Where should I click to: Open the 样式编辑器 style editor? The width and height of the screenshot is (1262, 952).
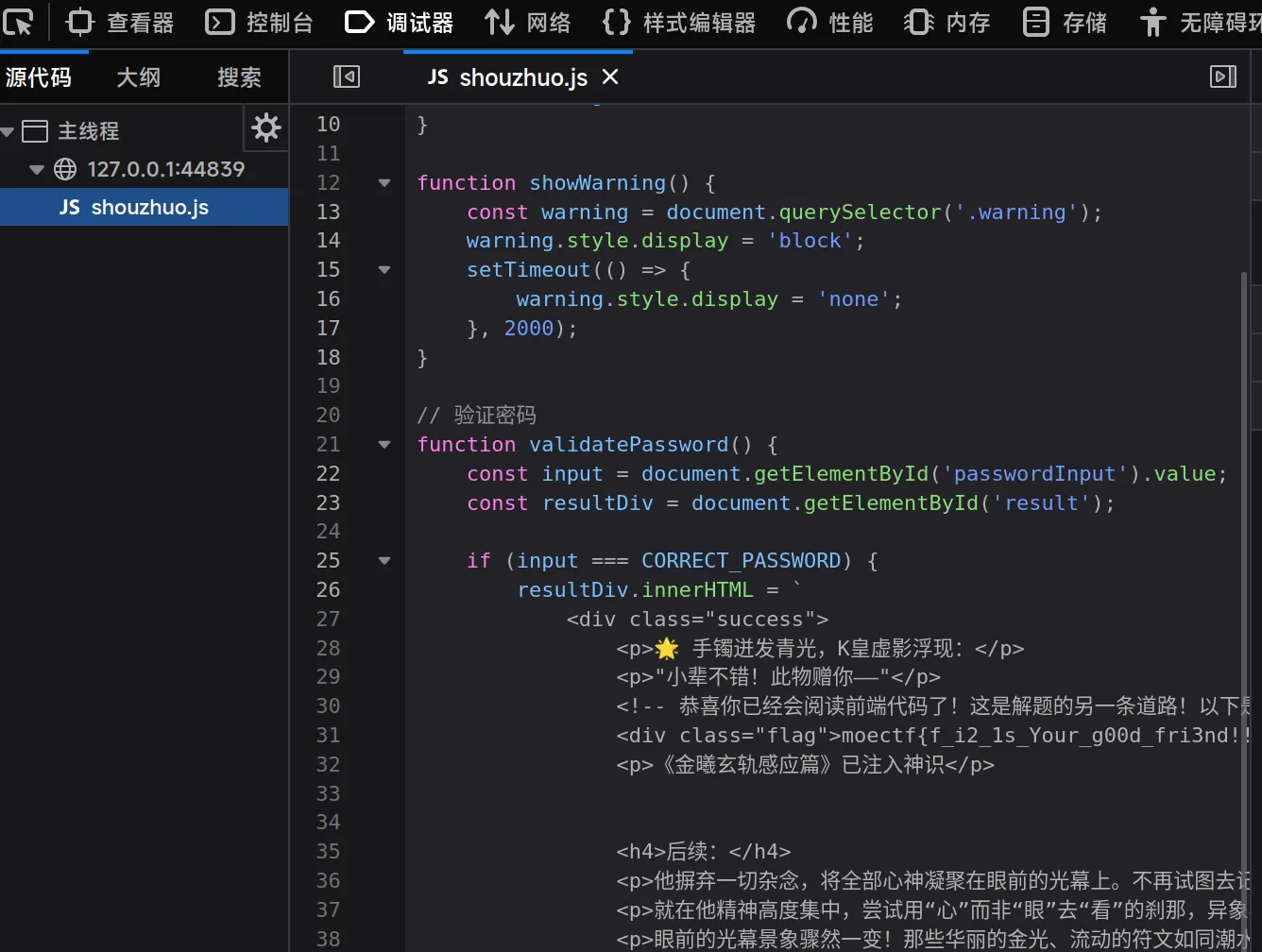679,23
